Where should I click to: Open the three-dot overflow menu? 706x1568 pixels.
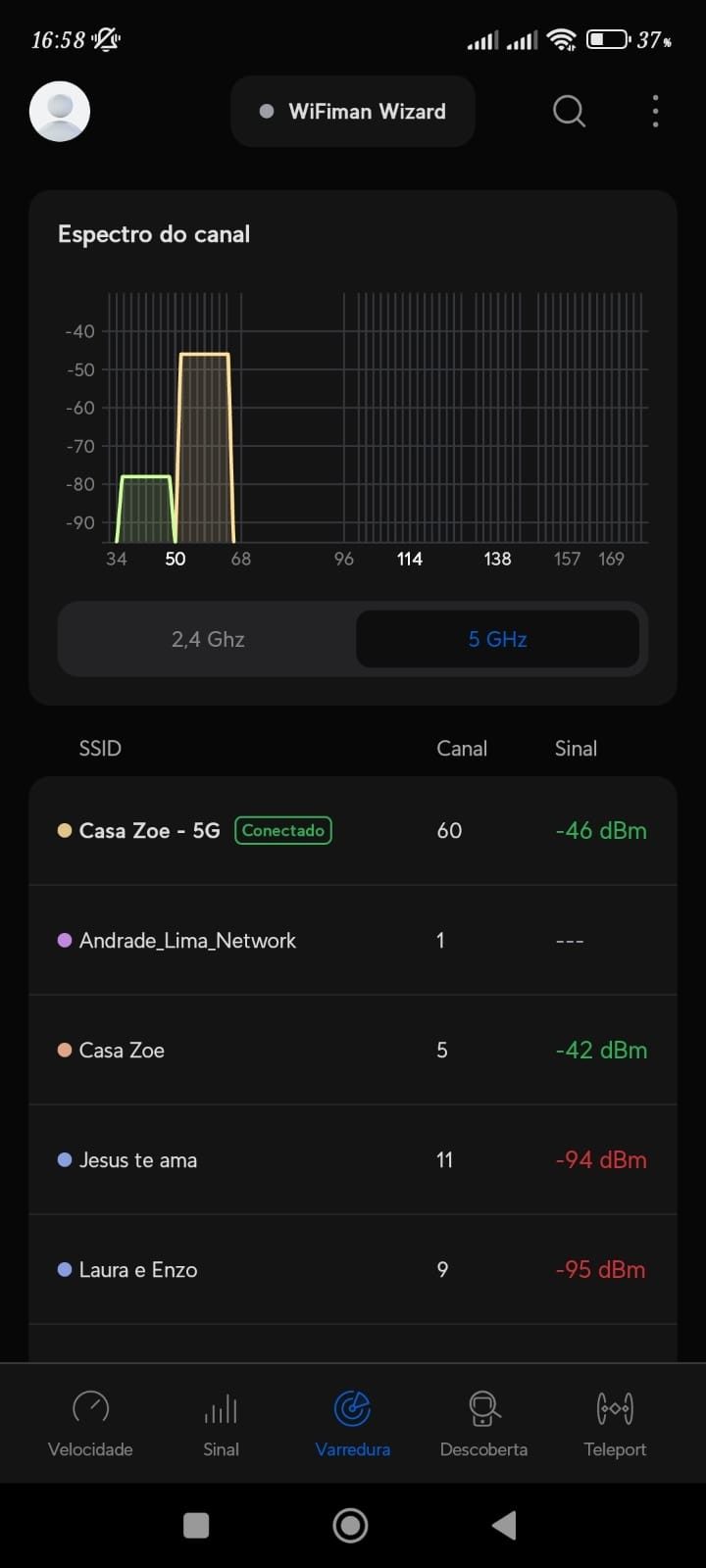pos(655,112)
